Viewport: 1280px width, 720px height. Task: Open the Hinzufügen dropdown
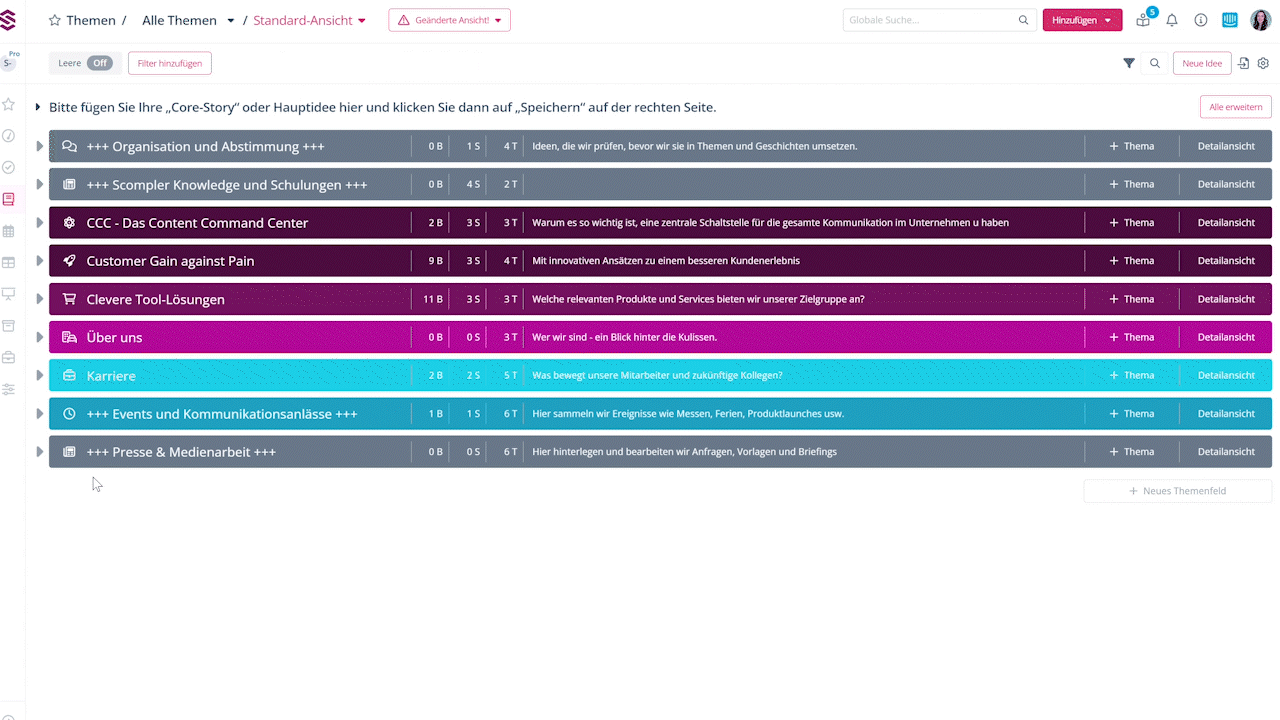[x=1082, y=20]
